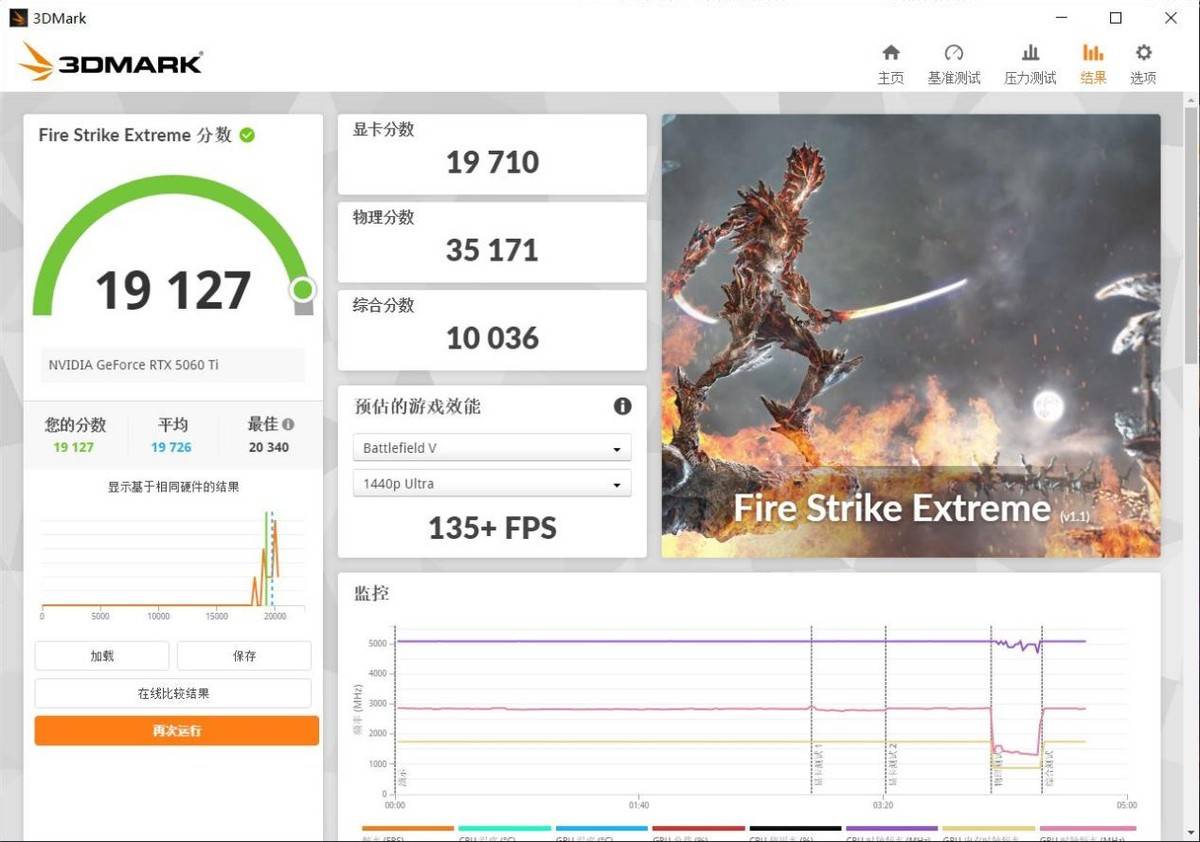The width and height of the screenshot is (1200, 842).
Task: Open 选项 settings gear icon
Action: (x=1143, y=64)
